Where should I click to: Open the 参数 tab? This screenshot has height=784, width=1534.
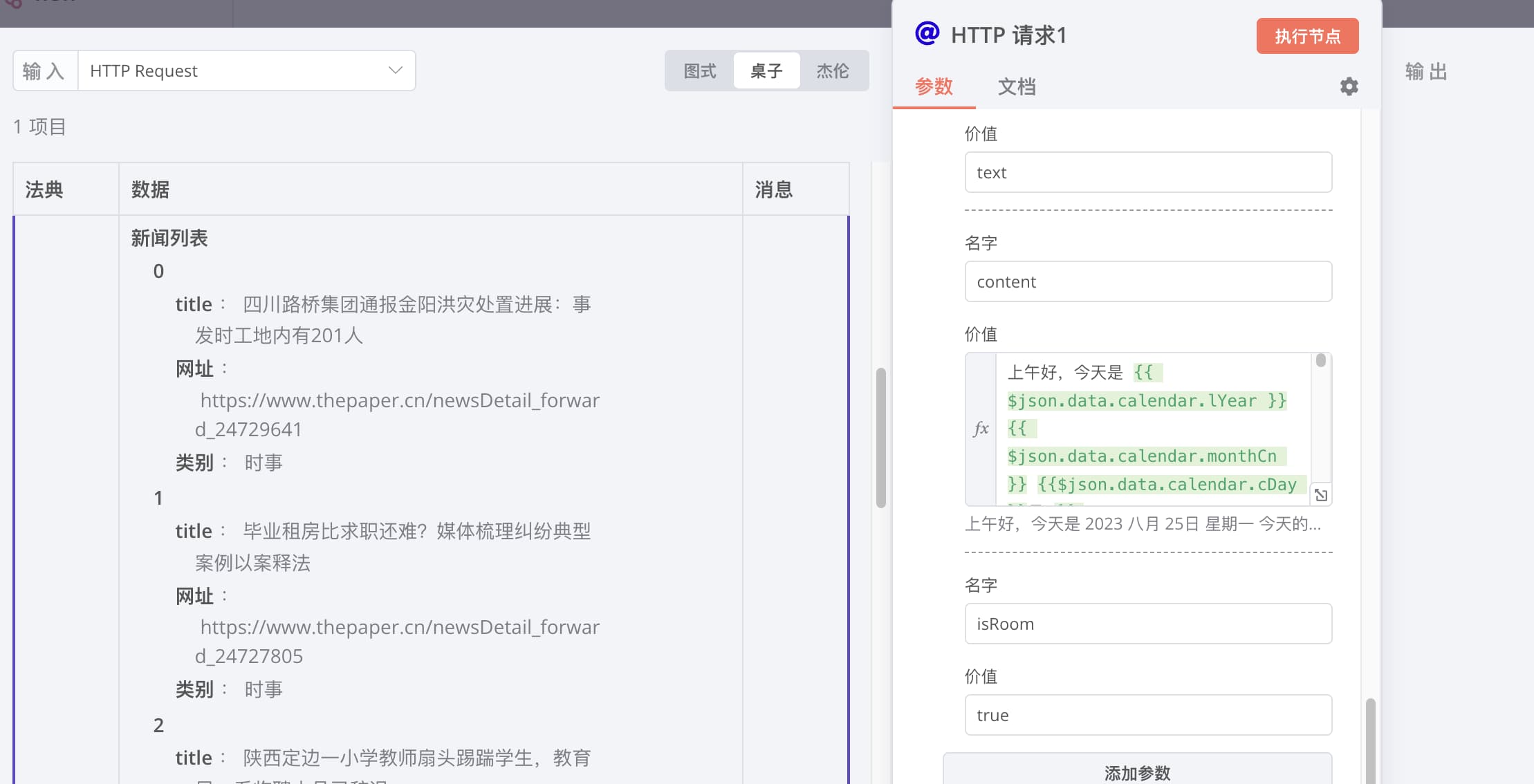934,86
